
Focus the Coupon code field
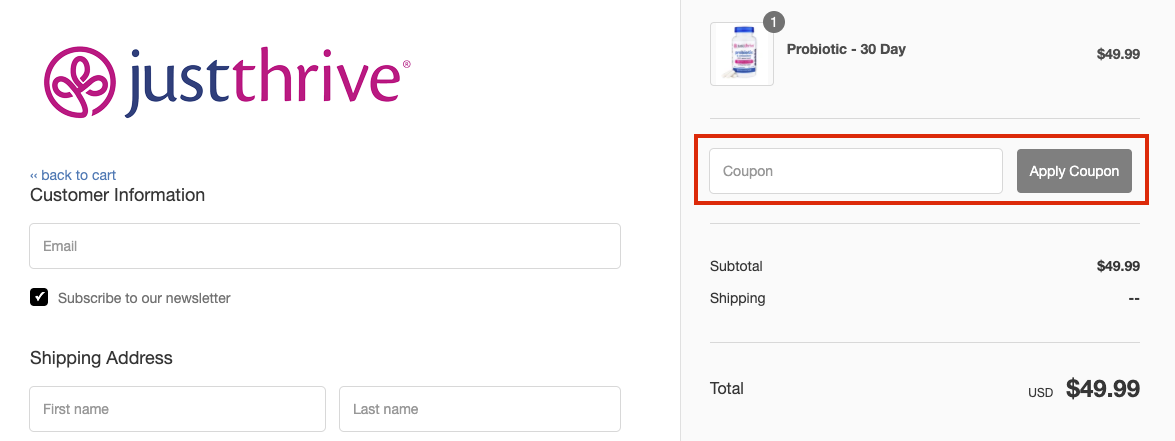855,171
